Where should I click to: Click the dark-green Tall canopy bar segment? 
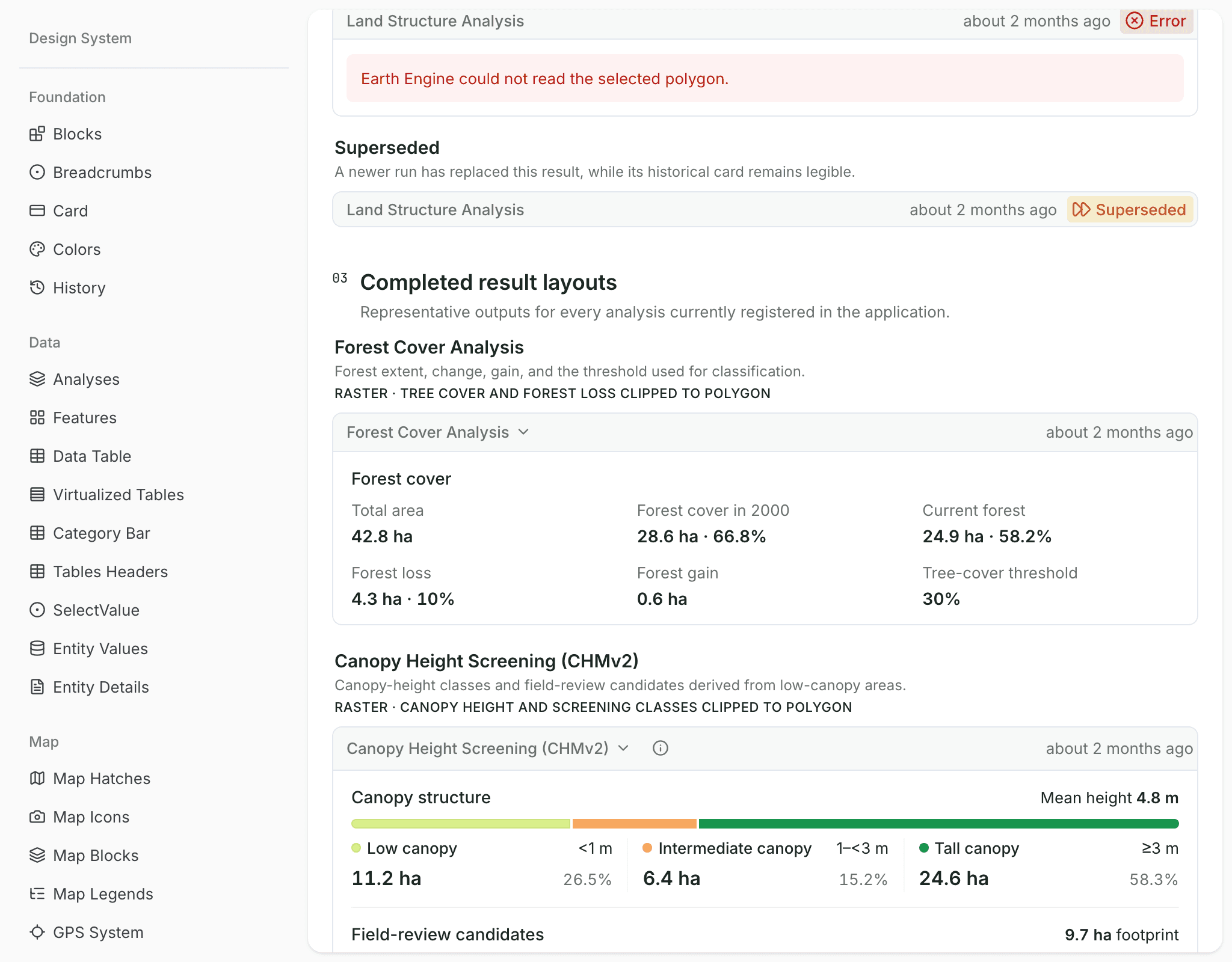click(939, 824)
